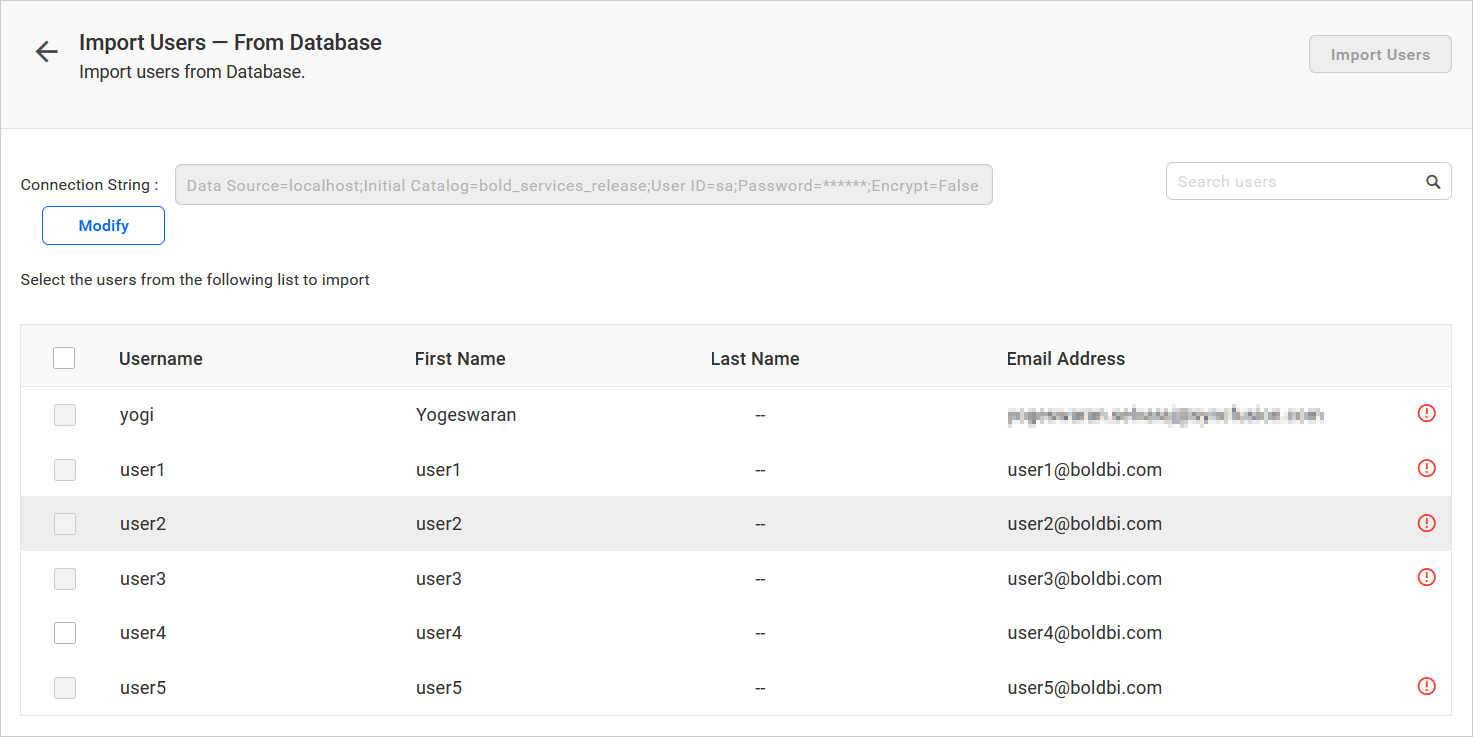Click the Last Name column header
This screenshot has height=737, width=1473.
point(755,359)
